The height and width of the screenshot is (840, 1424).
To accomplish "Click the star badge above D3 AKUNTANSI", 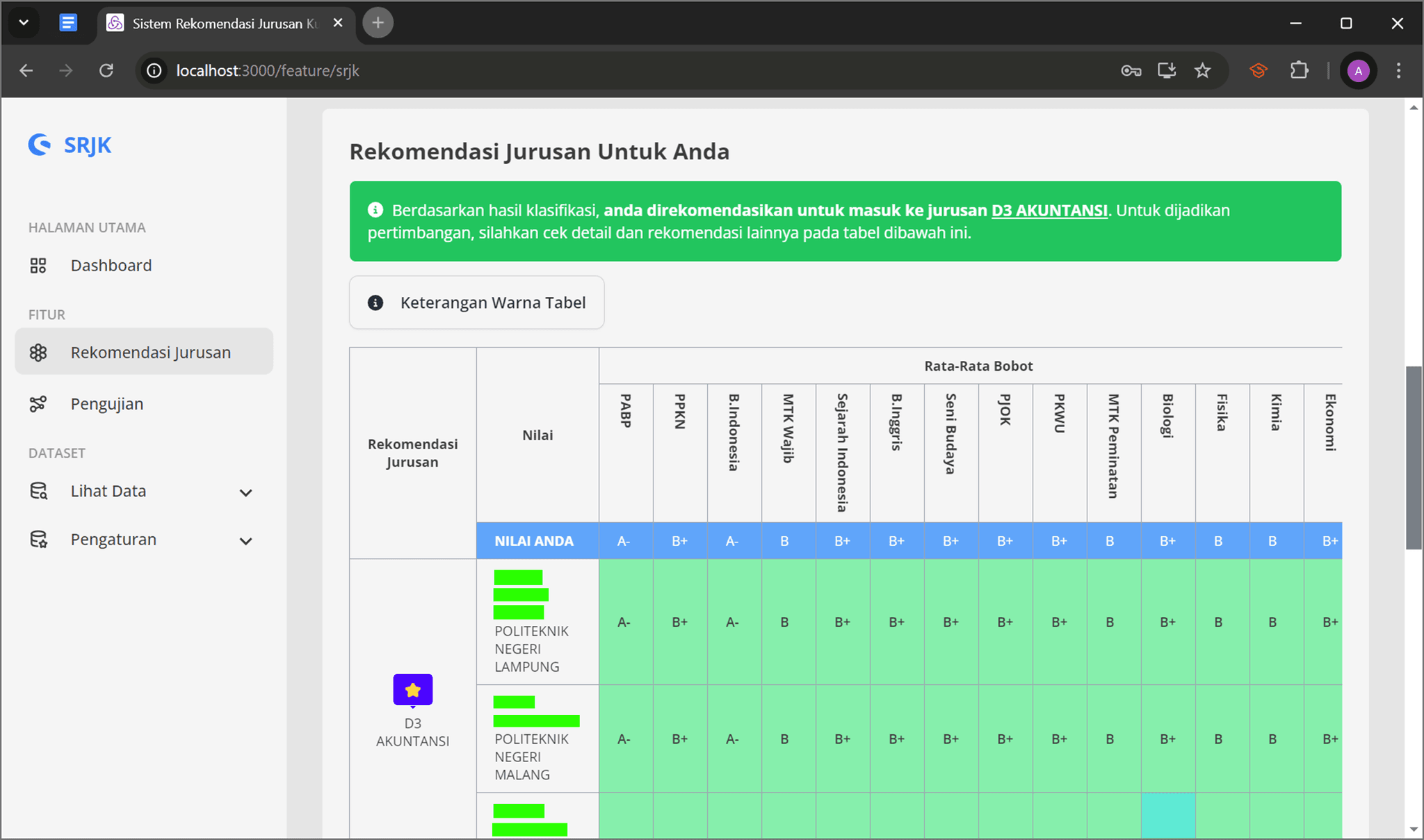I will (413, 690).
